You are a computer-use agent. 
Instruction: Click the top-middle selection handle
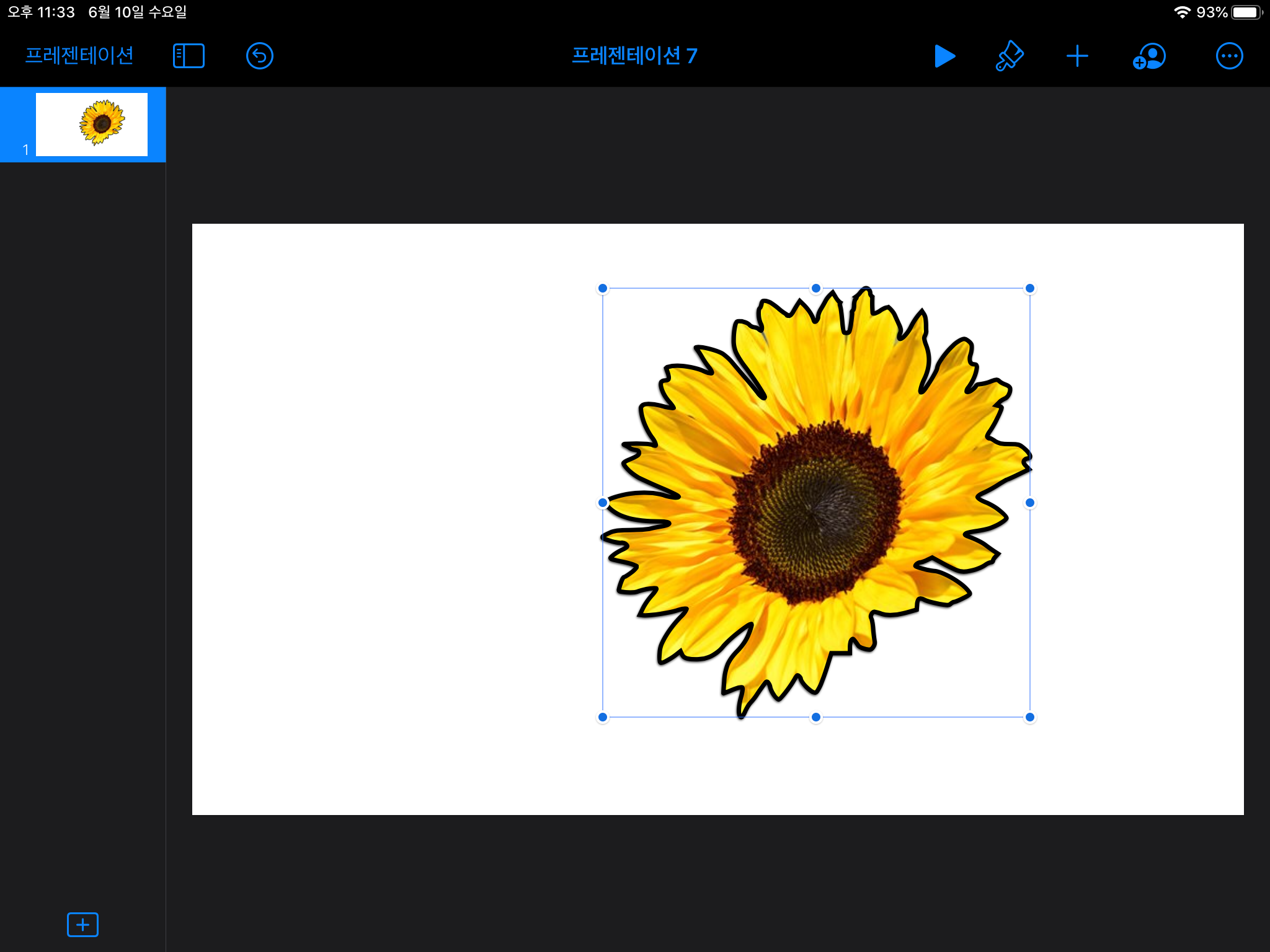pyautogui.click(x=816, y=288)
